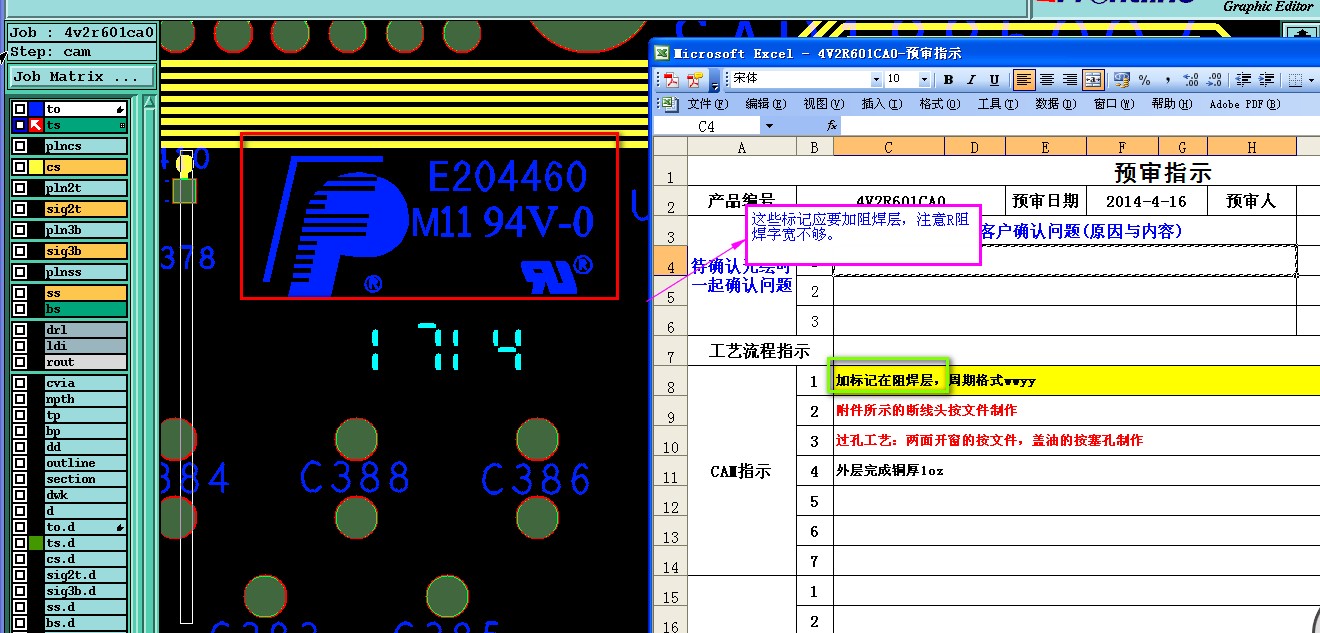Viewport: 1320px width, 633px height.
Task: Click the green color swatch of ts.d layer
Action: [x=36, y=543]
